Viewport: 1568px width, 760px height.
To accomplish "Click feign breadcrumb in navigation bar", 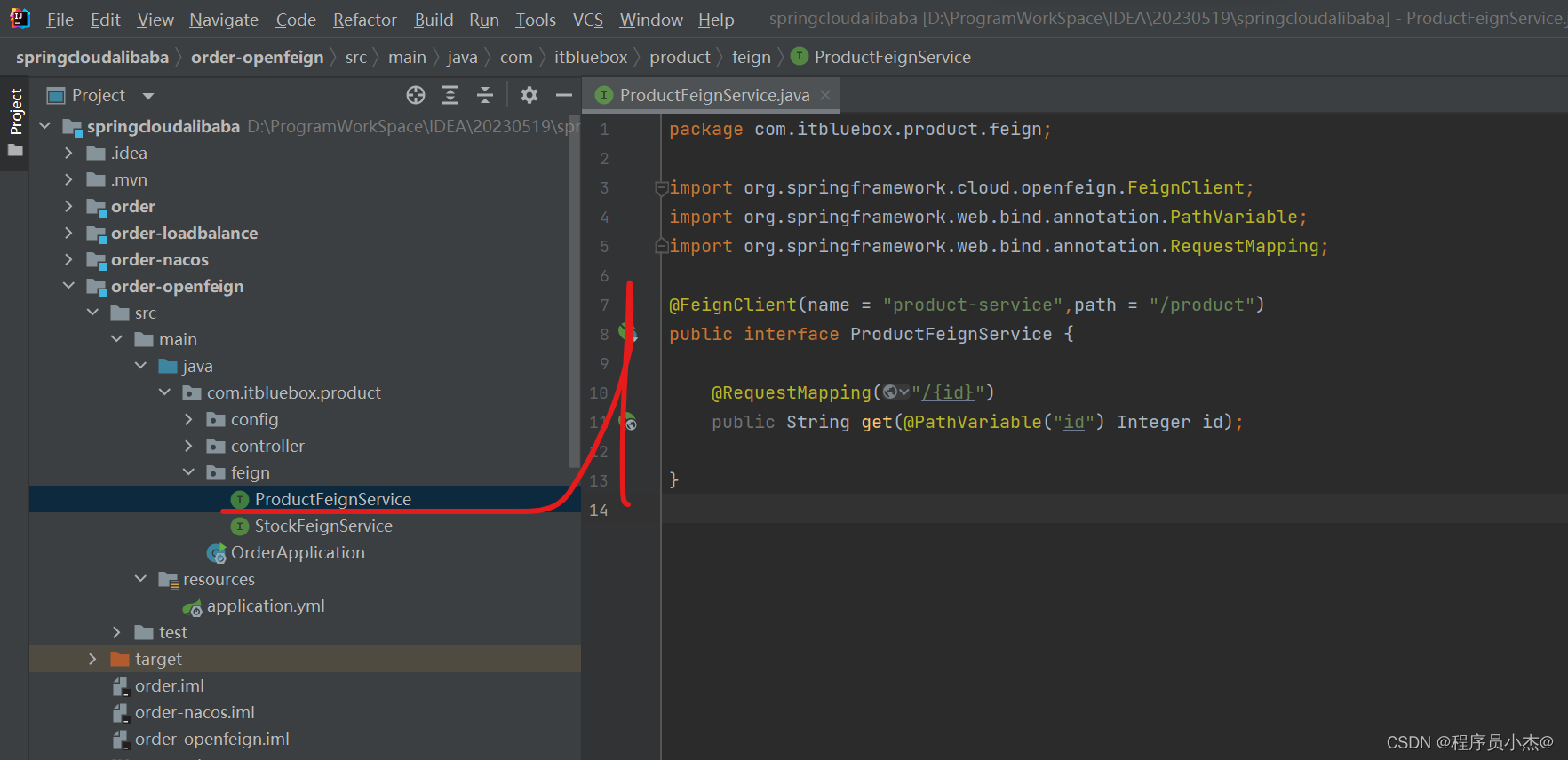I will 752,57.
